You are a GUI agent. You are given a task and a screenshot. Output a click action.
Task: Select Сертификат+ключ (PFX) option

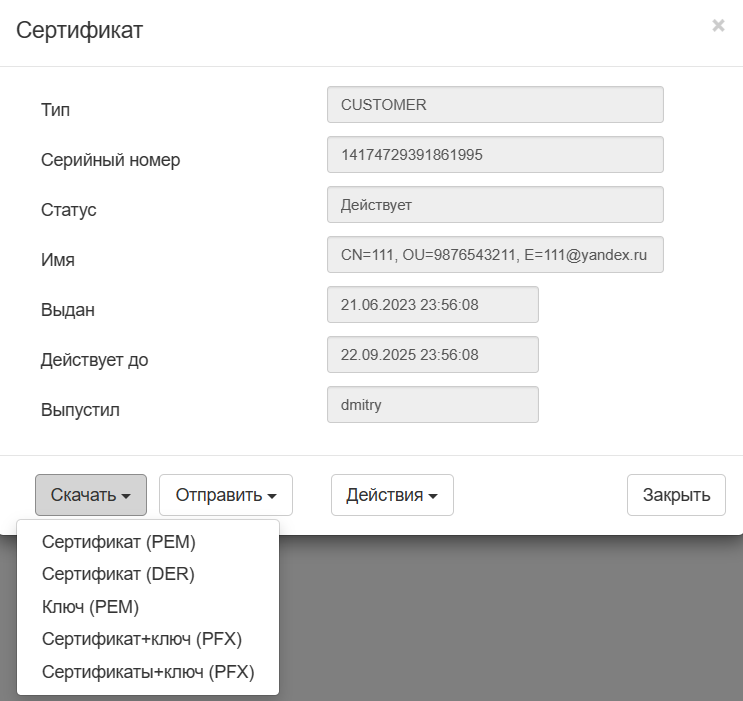[x=142, y=638]
